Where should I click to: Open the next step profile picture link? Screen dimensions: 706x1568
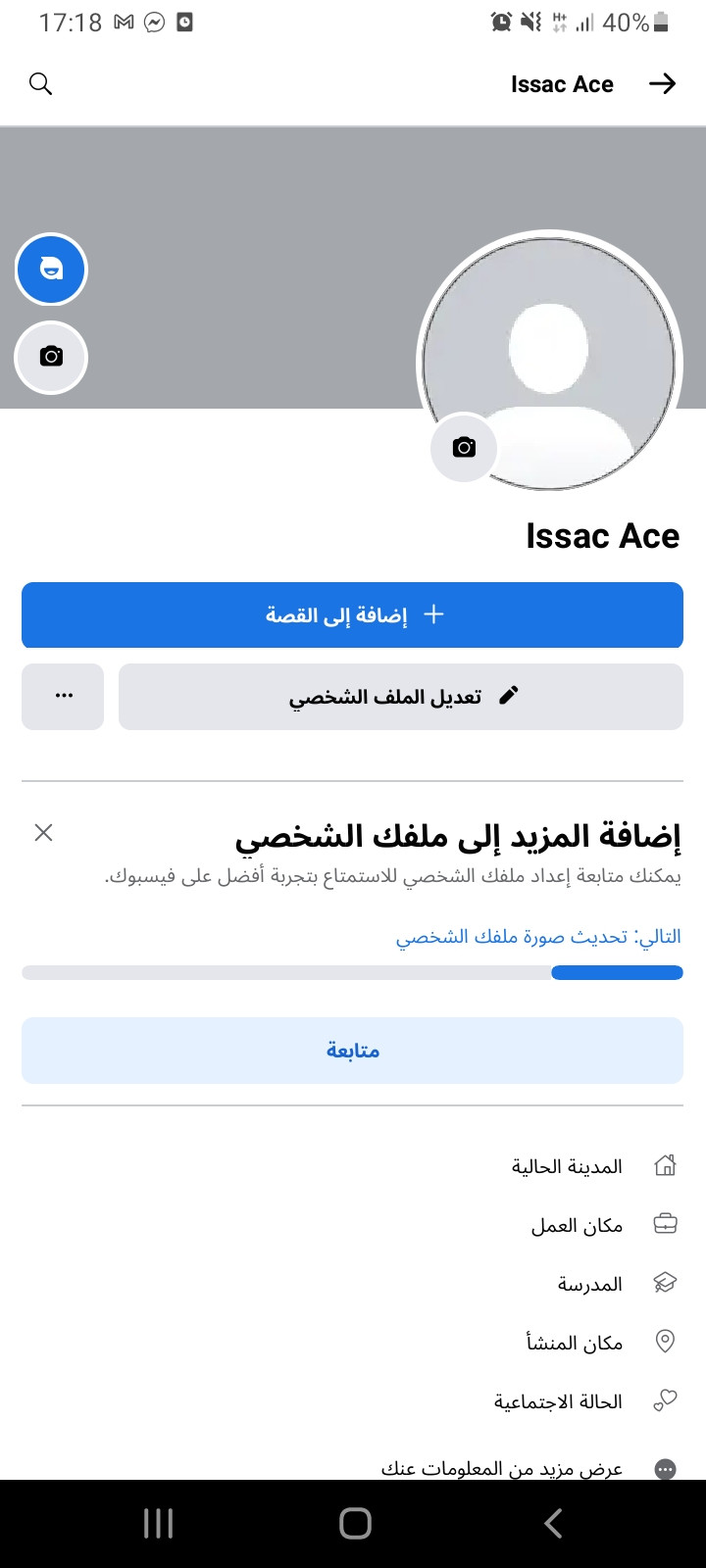538,937
